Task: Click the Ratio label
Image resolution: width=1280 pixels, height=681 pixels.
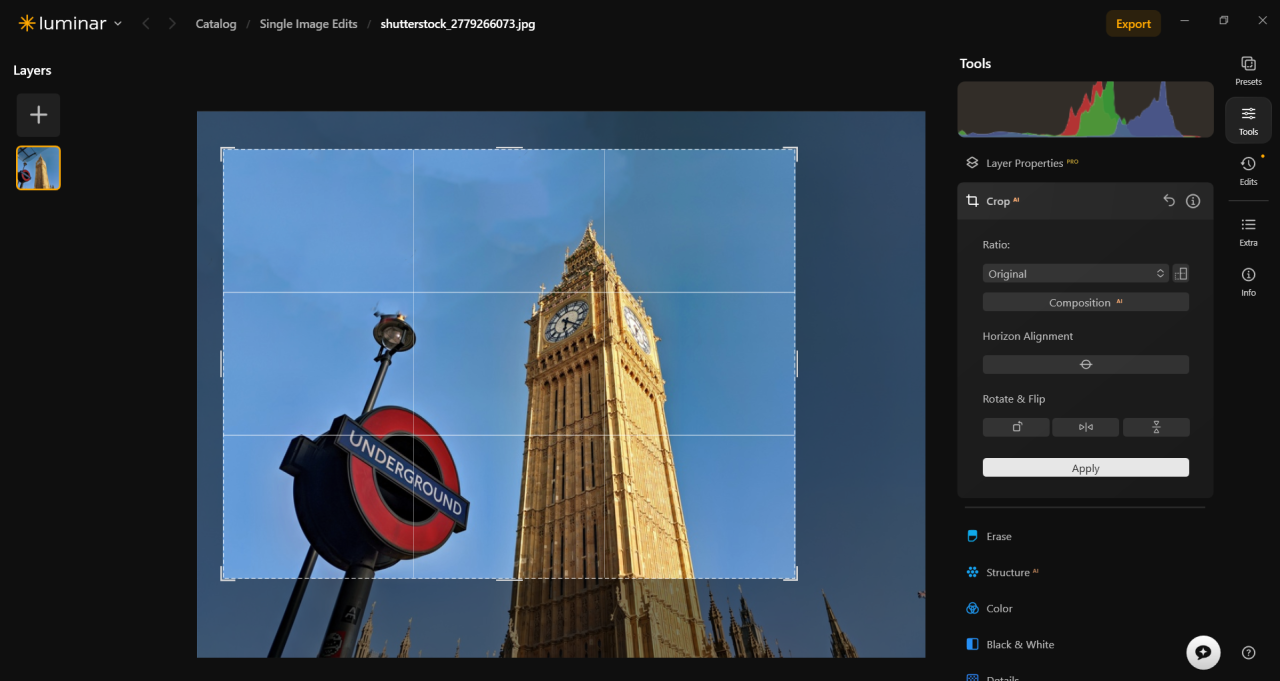Action: point(997,245)
